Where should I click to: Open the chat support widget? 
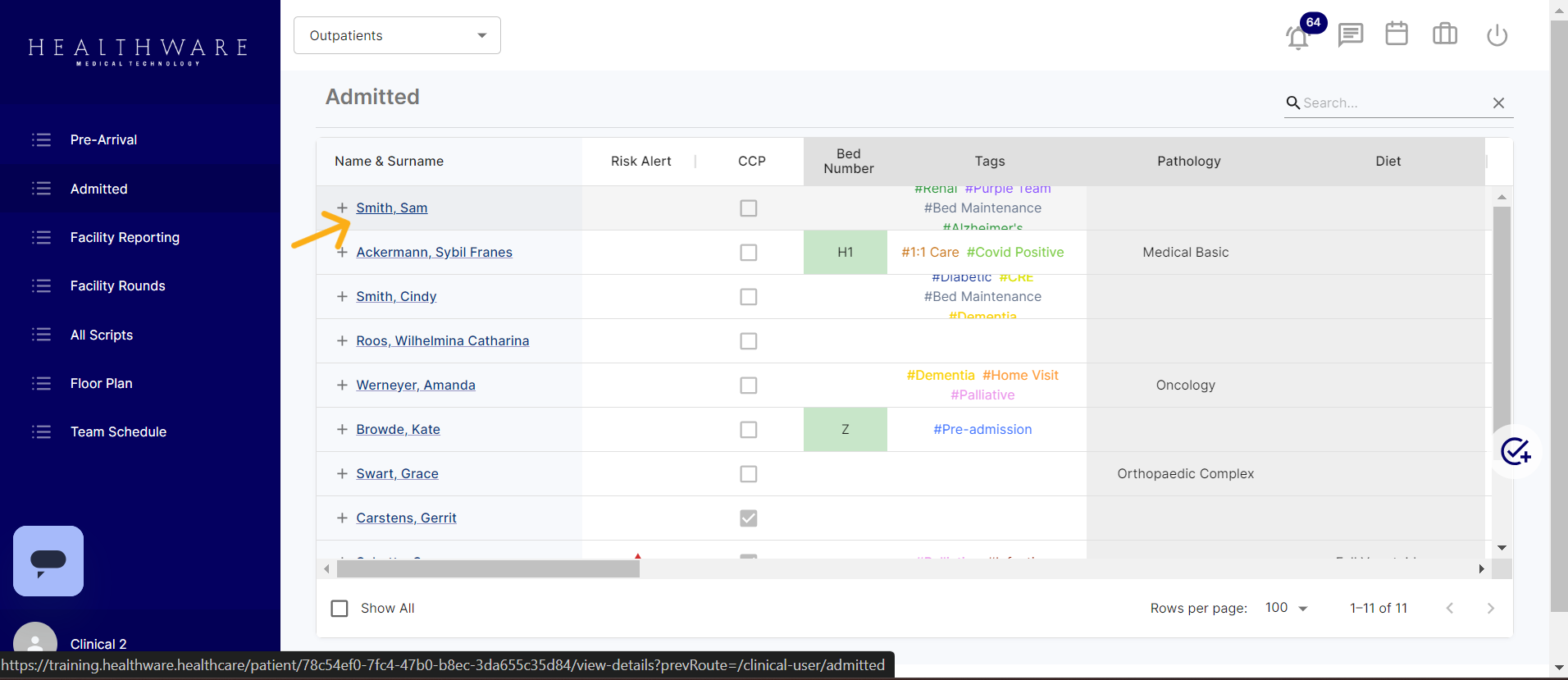click(x=48, y=561)
